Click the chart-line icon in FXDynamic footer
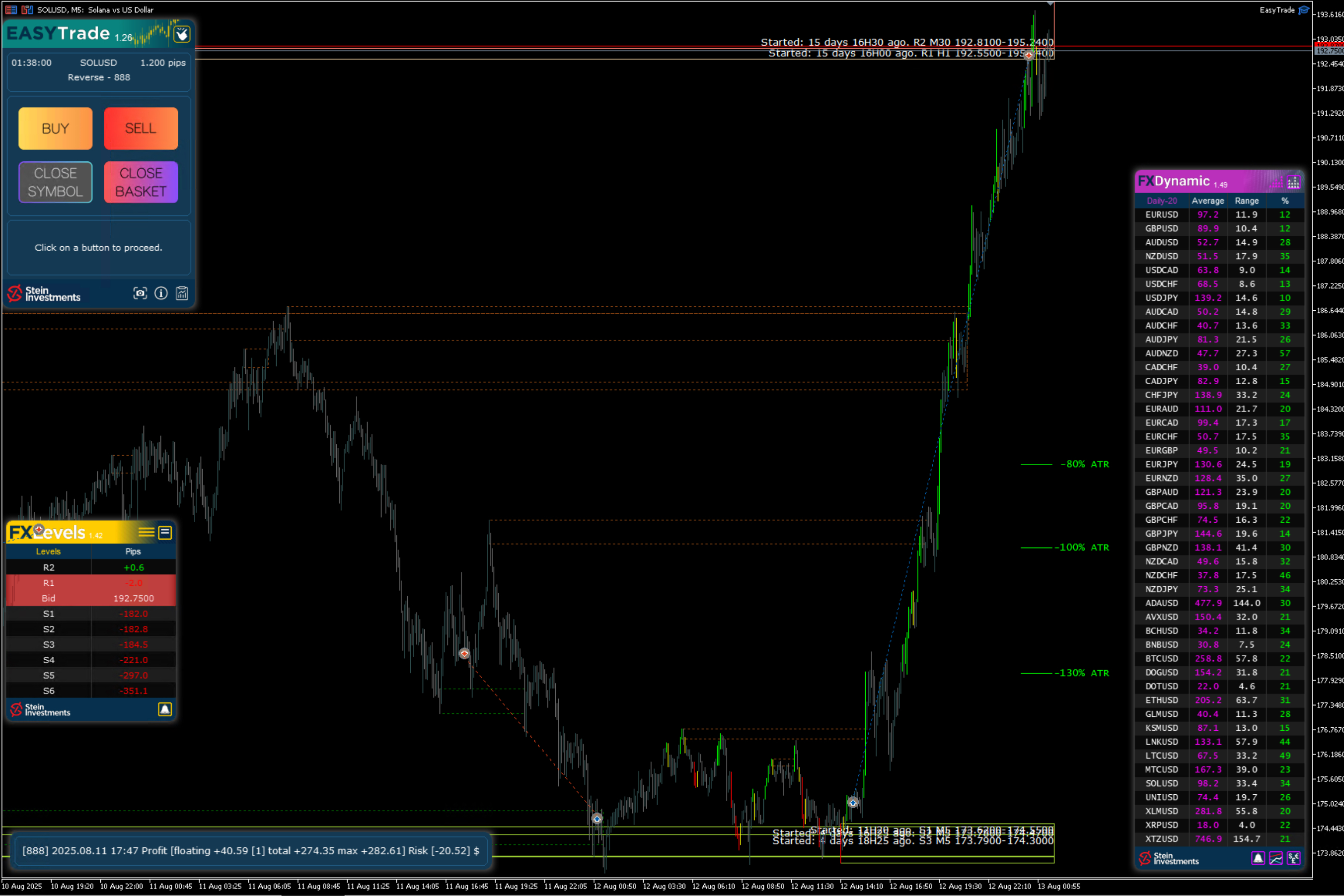 coord(1275,858)
